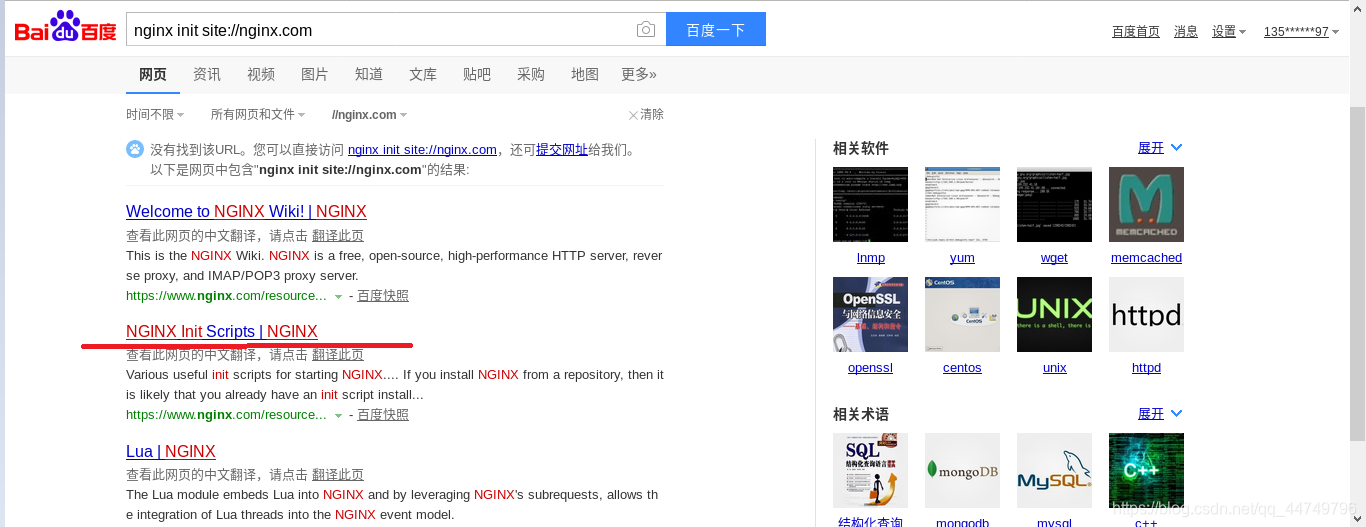The image size is (1366, 527).
Task: Open the httpd thumbnail image
Action: pos(1146,314)
